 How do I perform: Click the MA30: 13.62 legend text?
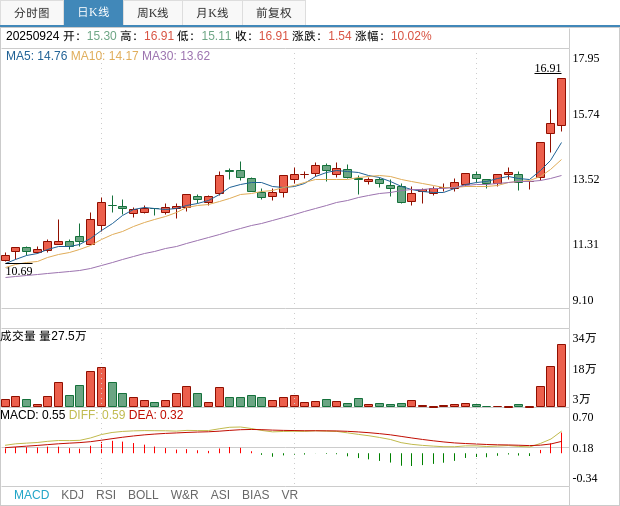pyautogui.click(x=176, y=56)
